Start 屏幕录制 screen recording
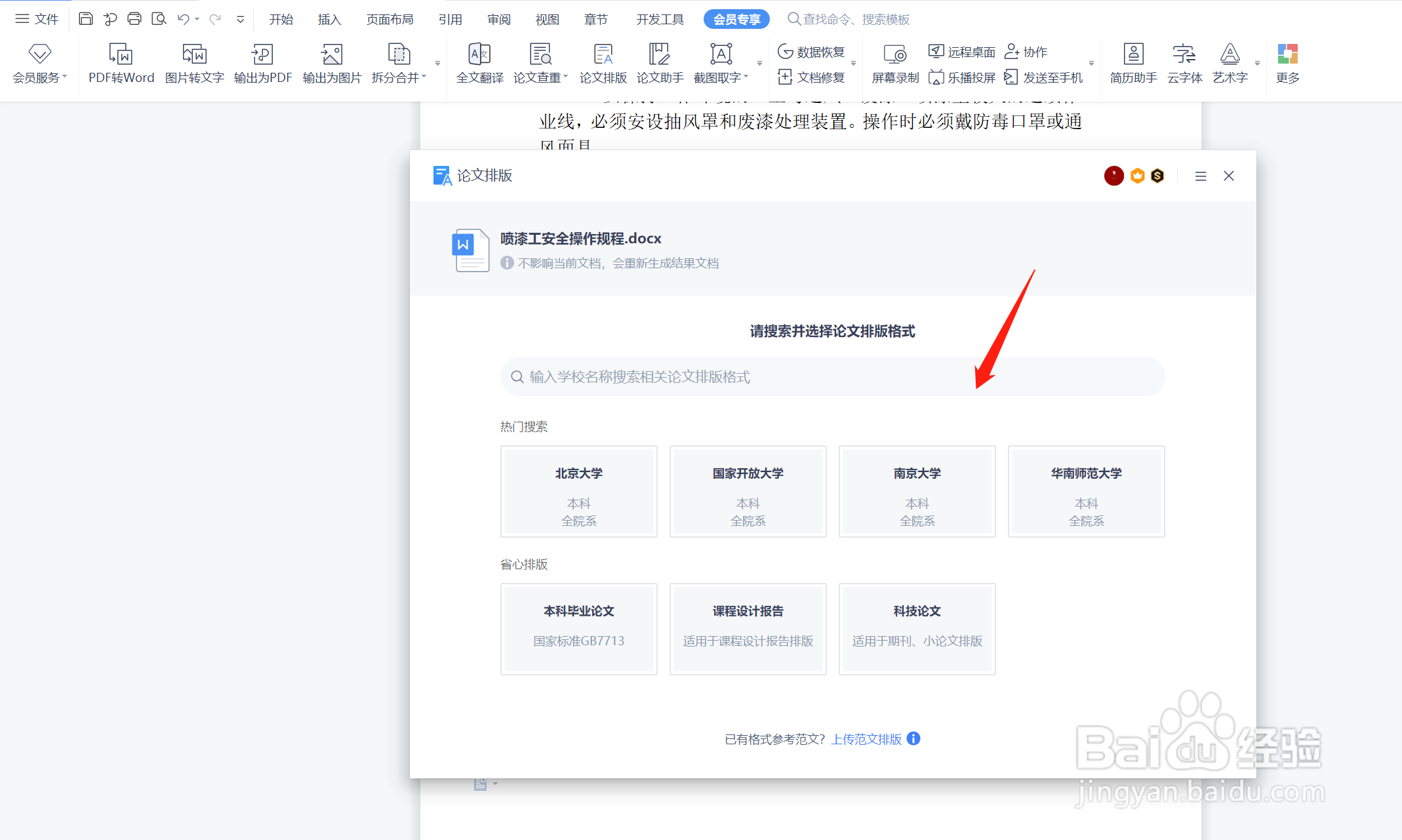Image resolution: width=1402 pixels, height=840 pixels. coord(895,64)
